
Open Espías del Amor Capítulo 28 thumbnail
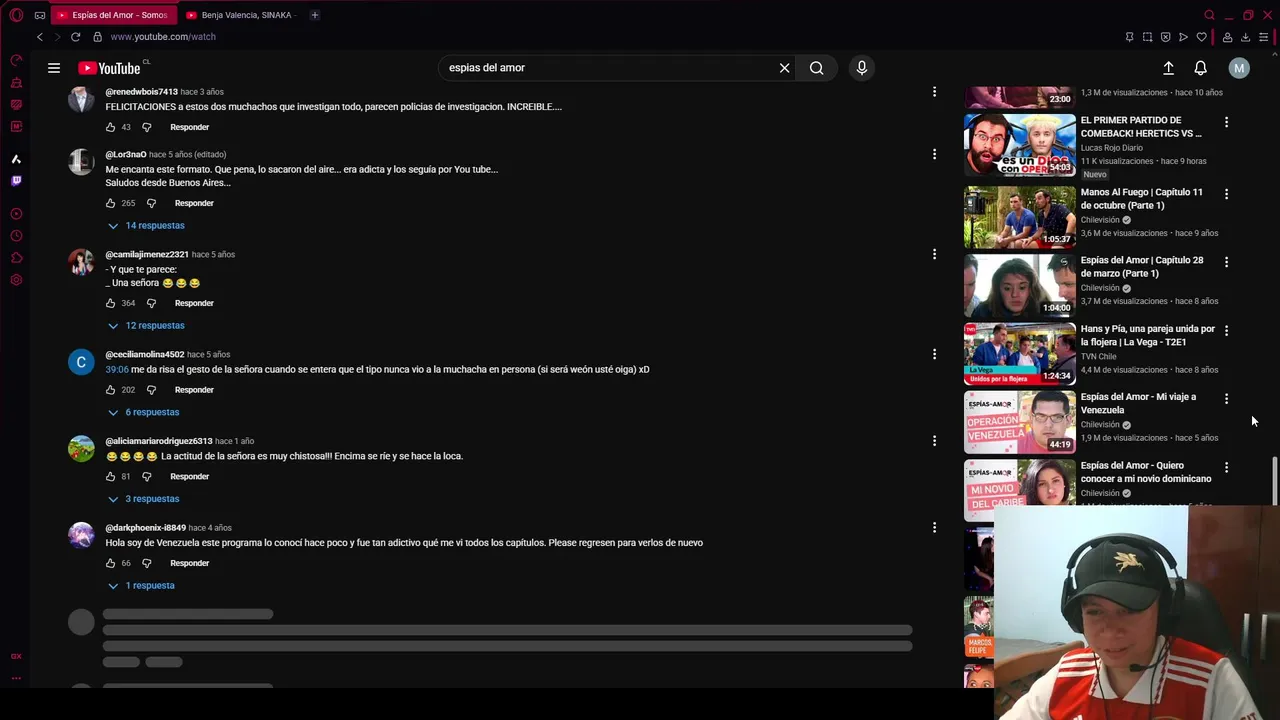(x=1019, y=285)
